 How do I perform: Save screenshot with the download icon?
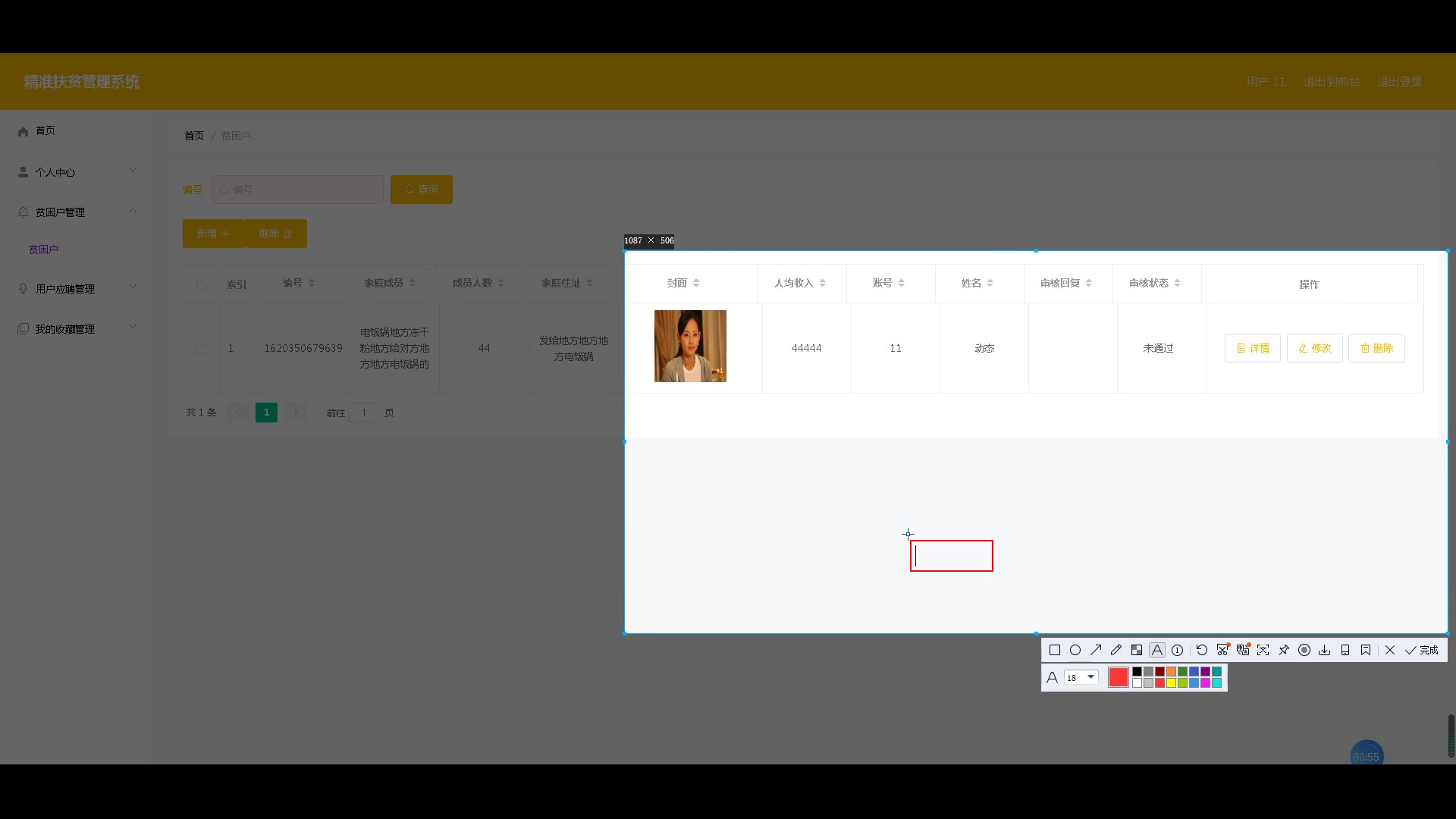pyautogui.click(x=1324, y=650)
